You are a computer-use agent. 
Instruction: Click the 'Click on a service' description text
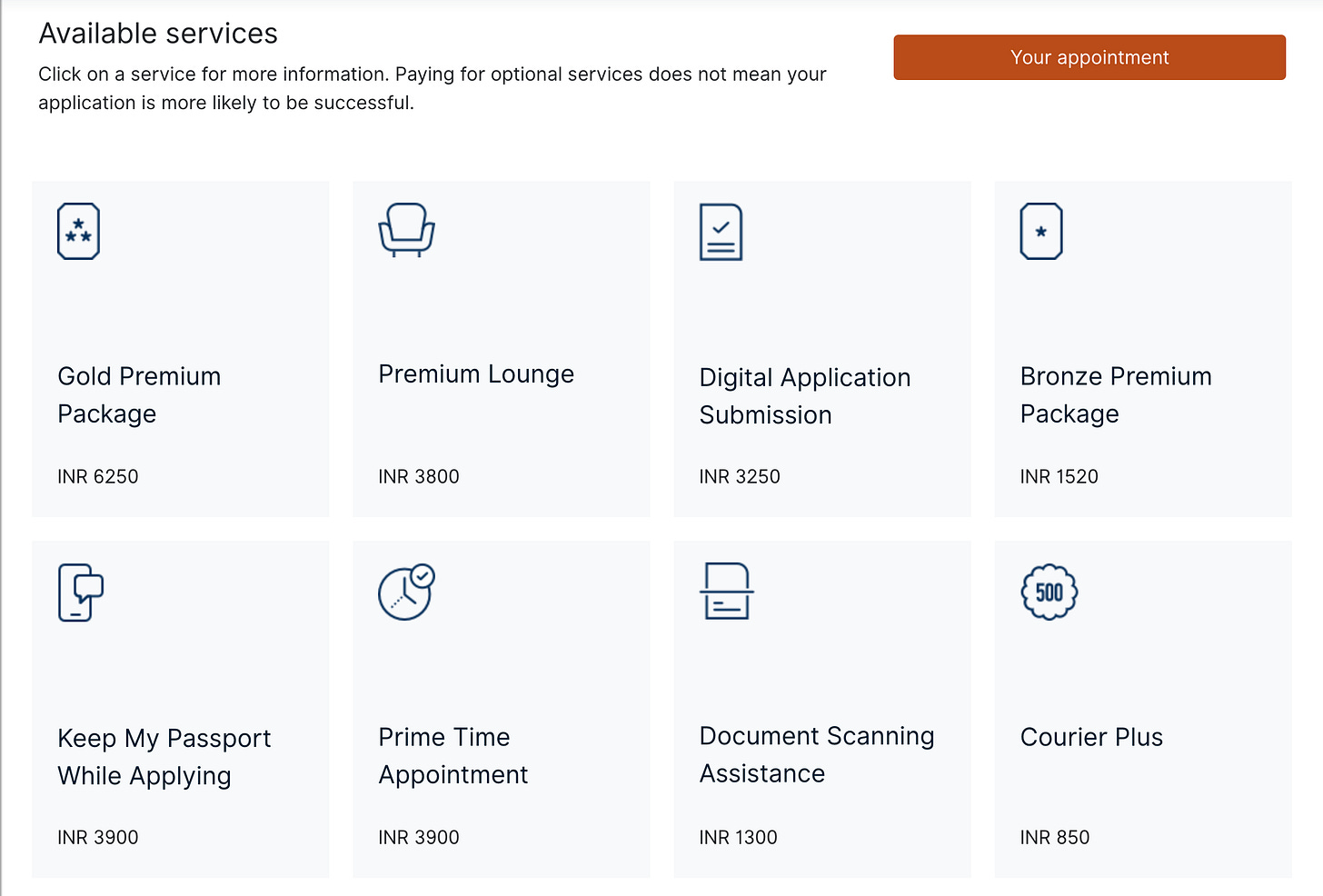pos(433,88)
